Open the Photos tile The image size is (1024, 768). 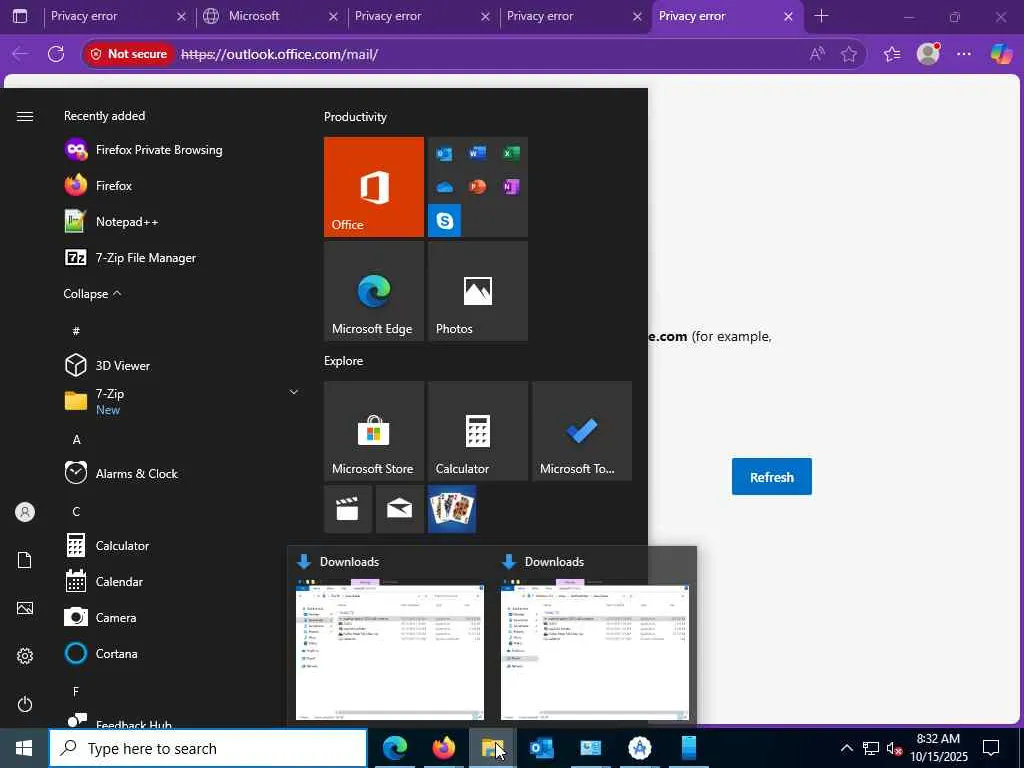477,291
